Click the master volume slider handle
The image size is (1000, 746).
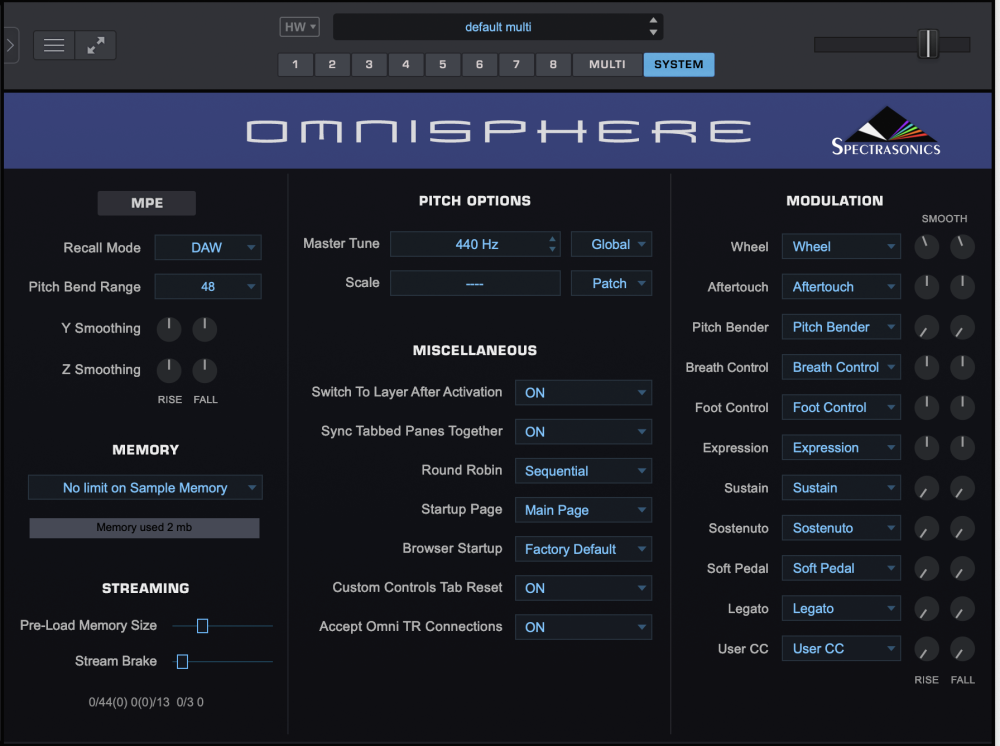coord(928,44)
